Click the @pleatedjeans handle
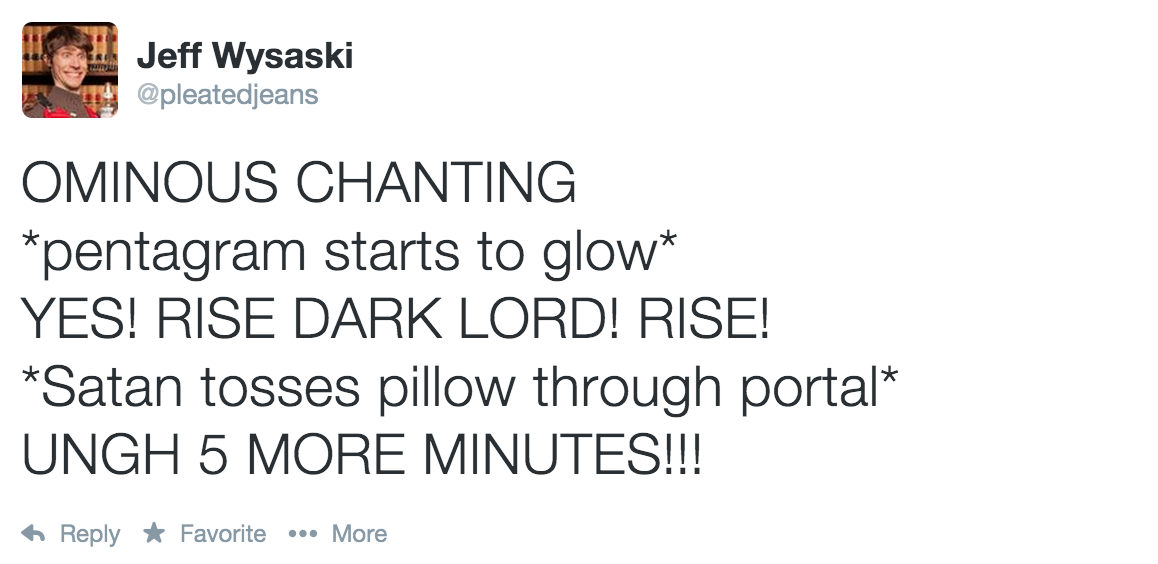Screen dimensions: 1158x564 [x=227, y=95]
